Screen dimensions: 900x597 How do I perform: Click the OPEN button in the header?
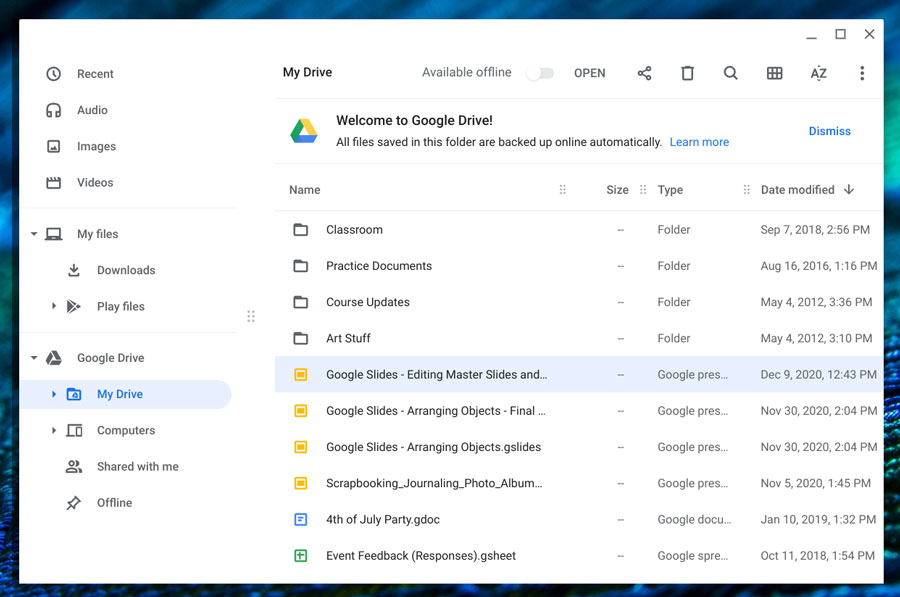589,72
